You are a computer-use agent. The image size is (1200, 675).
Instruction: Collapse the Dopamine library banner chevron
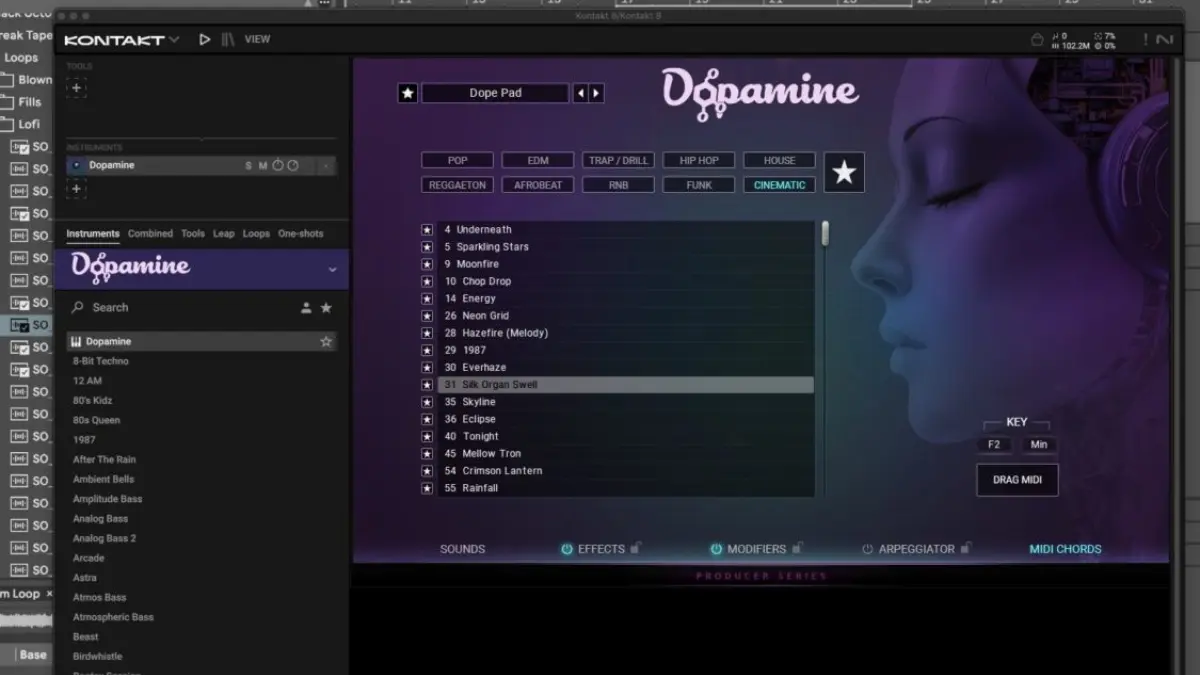[x=333, y=270]
